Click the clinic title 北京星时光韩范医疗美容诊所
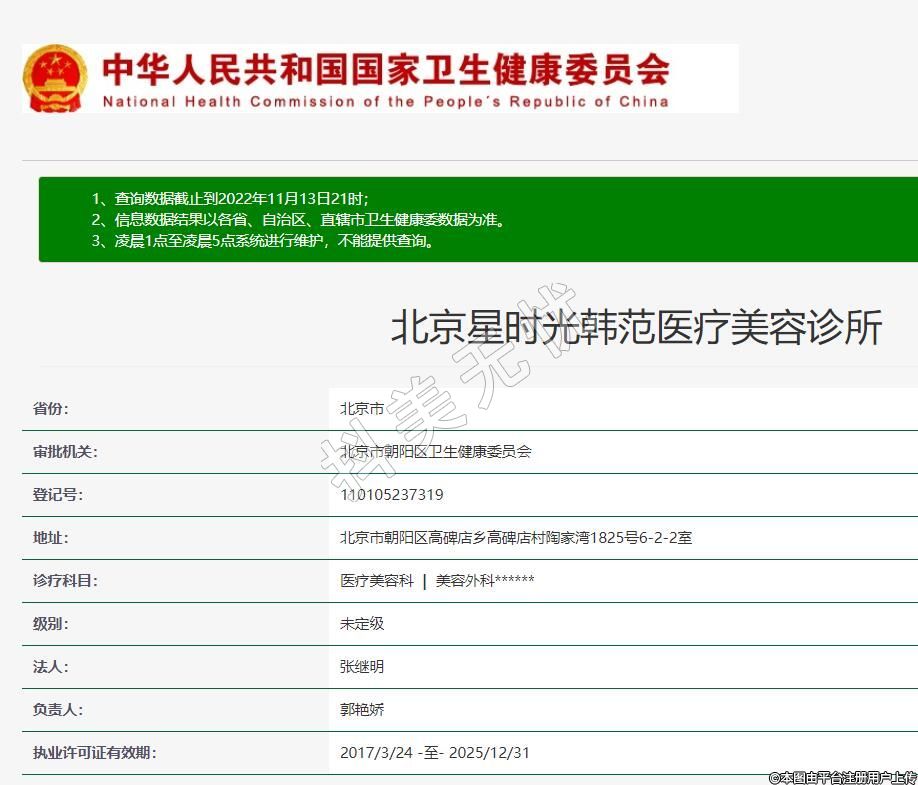 tap(636, 328)
